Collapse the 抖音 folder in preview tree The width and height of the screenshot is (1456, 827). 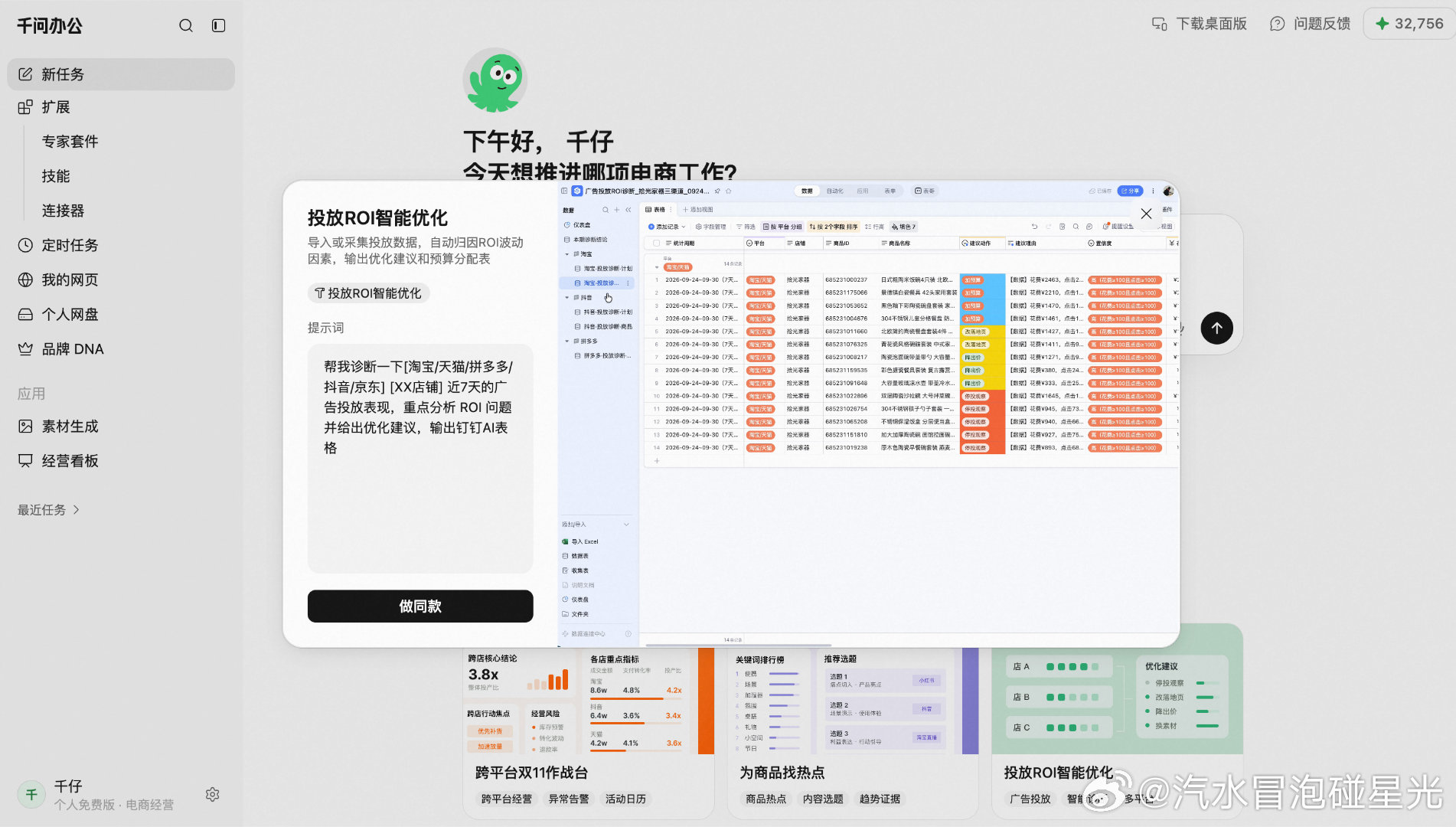[x=567, y=298]
